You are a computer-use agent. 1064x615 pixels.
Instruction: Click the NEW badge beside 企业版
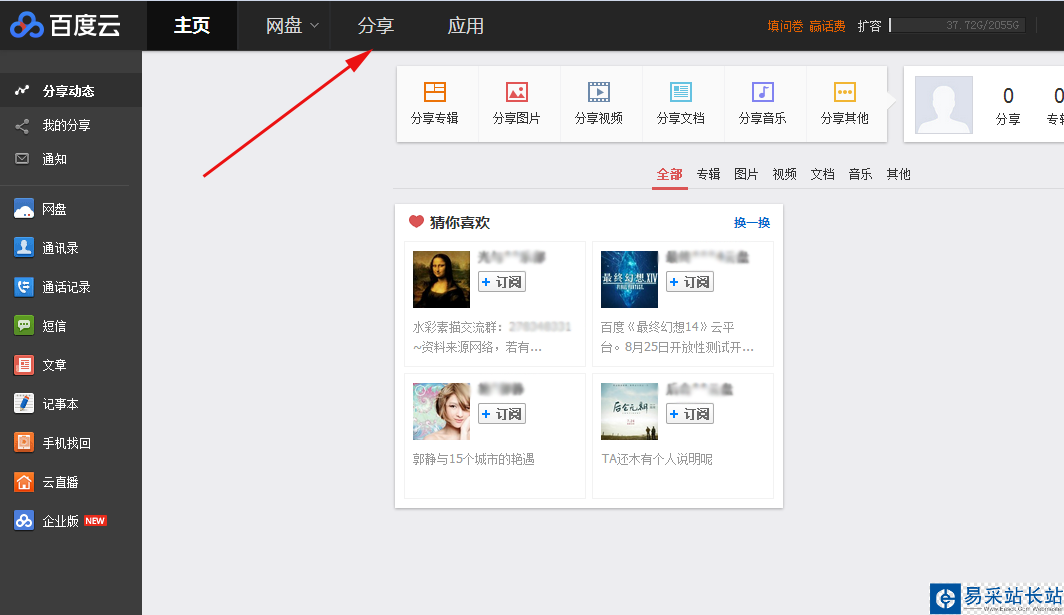coord(95,521)
